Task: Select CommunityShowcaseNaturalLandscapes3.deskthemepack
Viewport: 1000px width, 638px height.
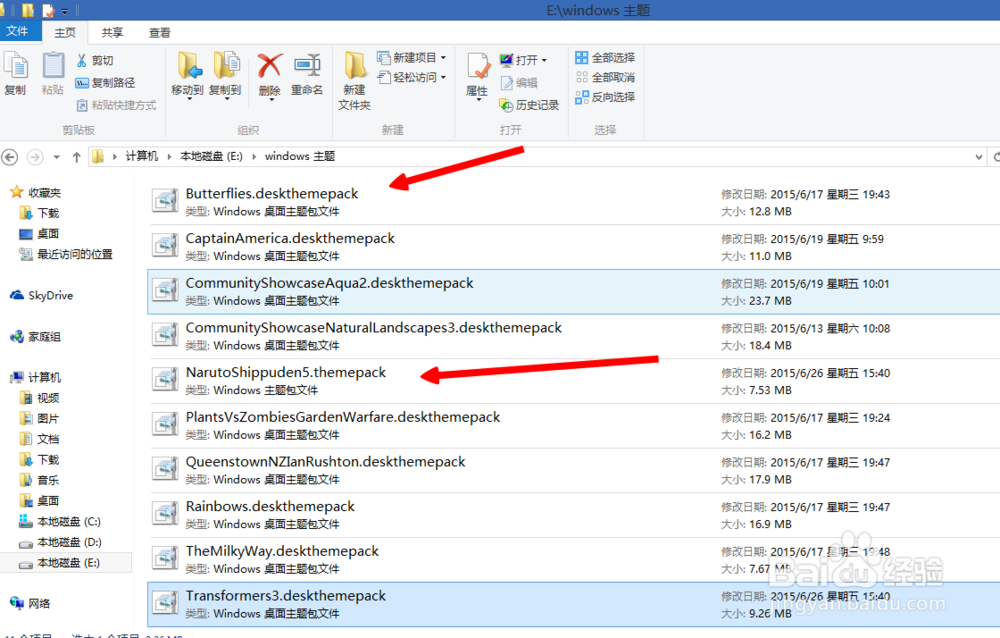Action: pyautogui.click(x=573, y=336)
